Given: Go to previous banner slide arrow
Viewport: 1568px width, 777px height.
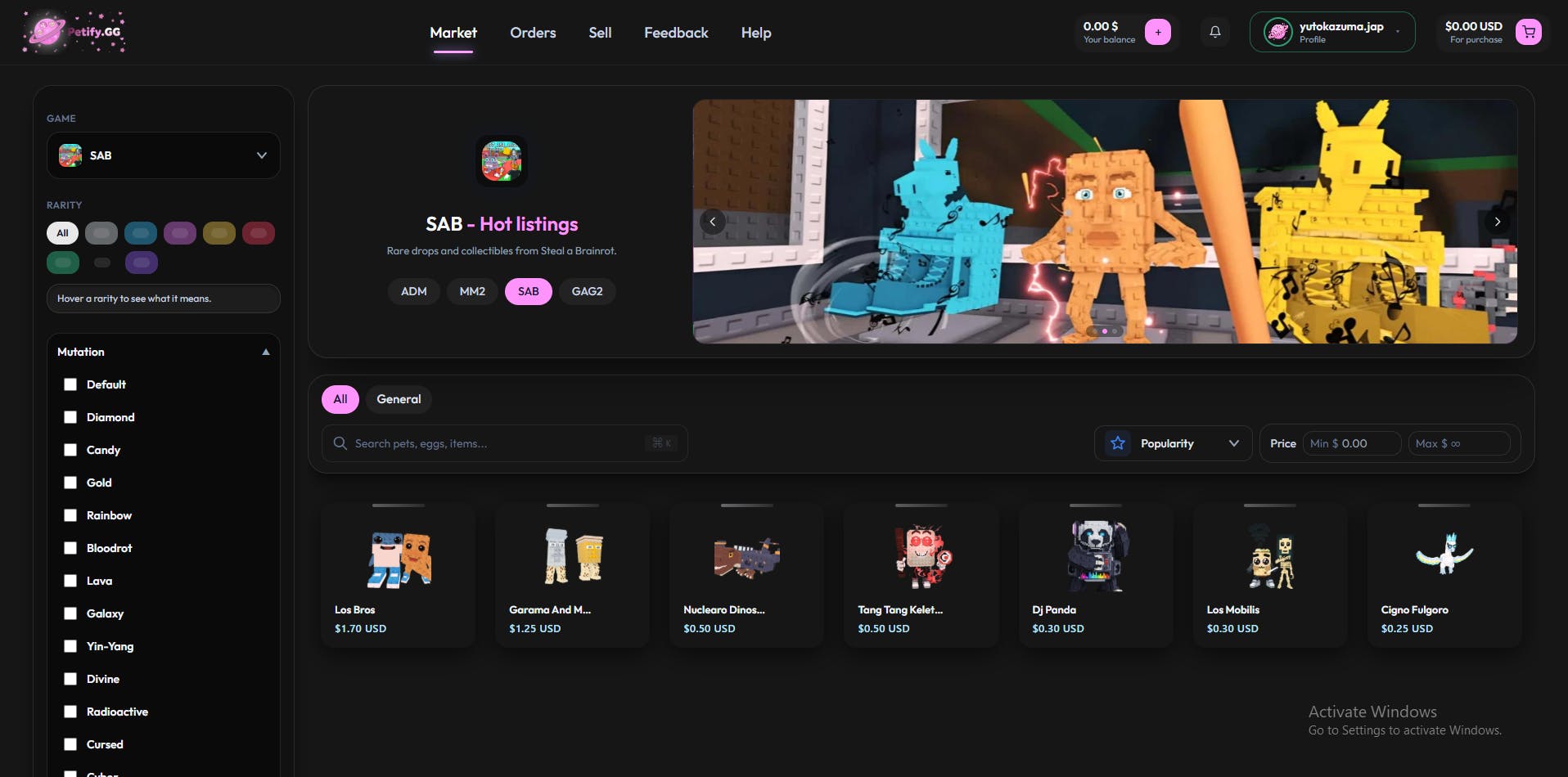Looking at the screenshot, I should (713, 222).
